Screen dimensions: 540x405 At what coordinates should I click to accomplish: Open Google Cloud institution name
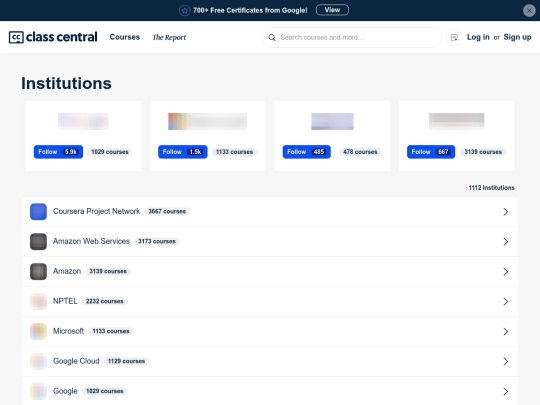tap(76, 361)
